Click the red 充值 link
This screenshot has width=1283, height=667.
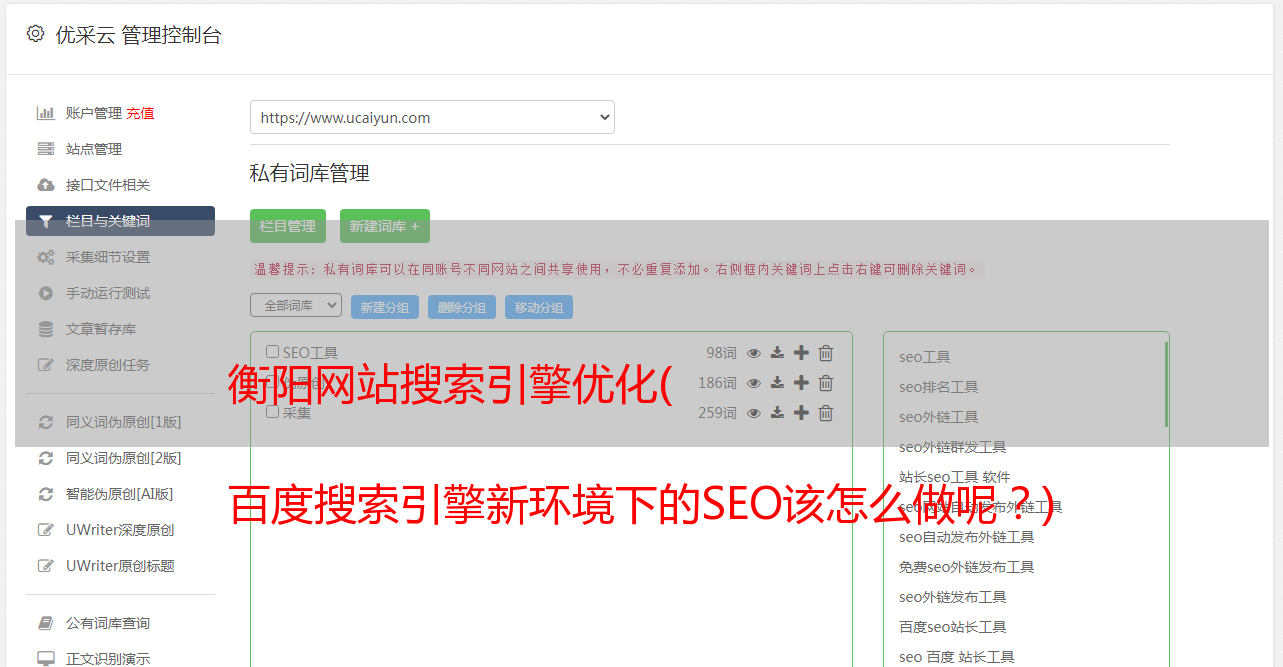(140, 113)
